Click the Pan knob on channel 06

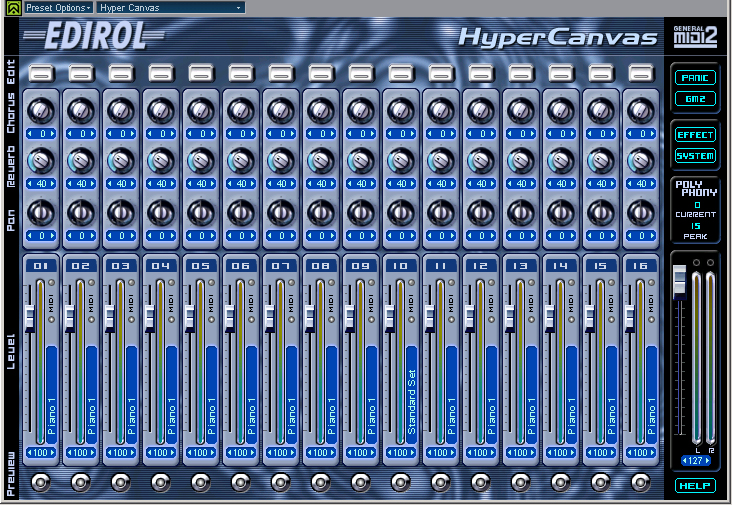(x=241, y=212)
